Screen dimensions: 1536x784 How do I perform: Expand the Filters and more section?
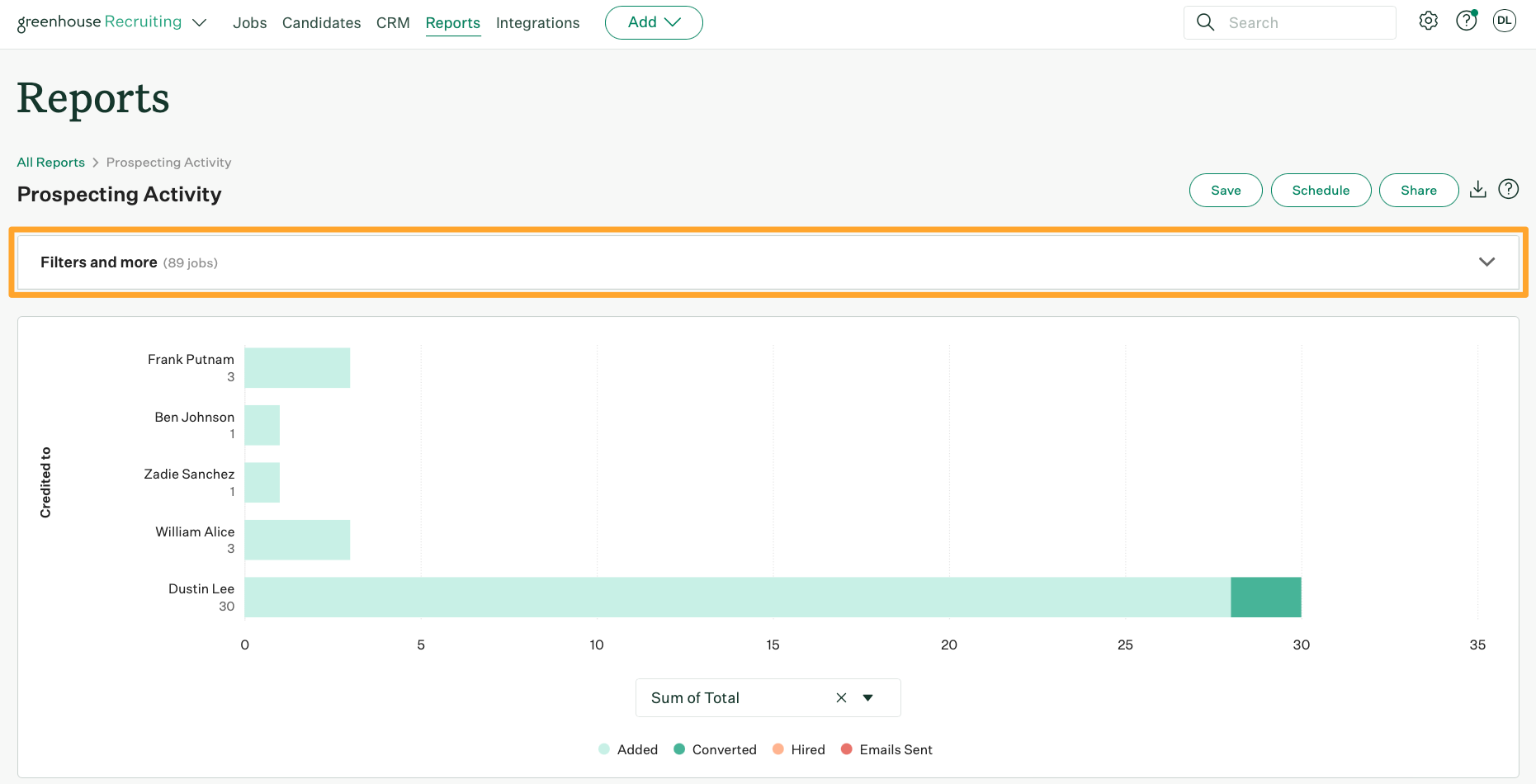click(x=1488, y=262)
